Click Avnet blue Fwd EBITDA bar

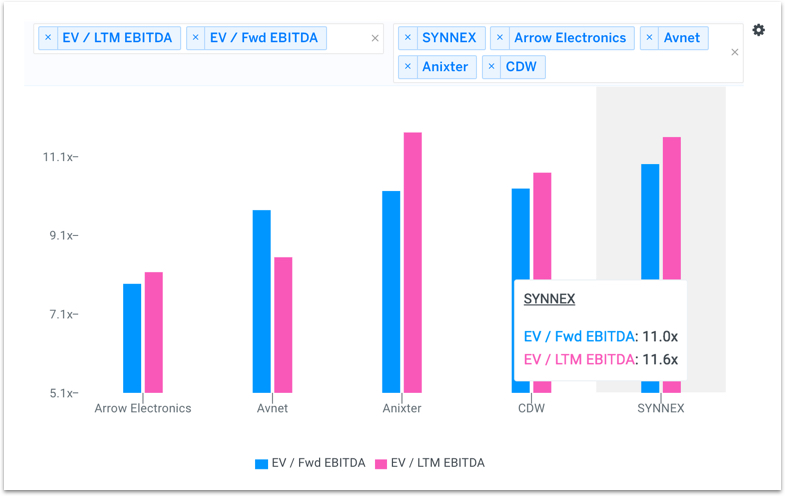pyautogui.click(x=261, y=301)
